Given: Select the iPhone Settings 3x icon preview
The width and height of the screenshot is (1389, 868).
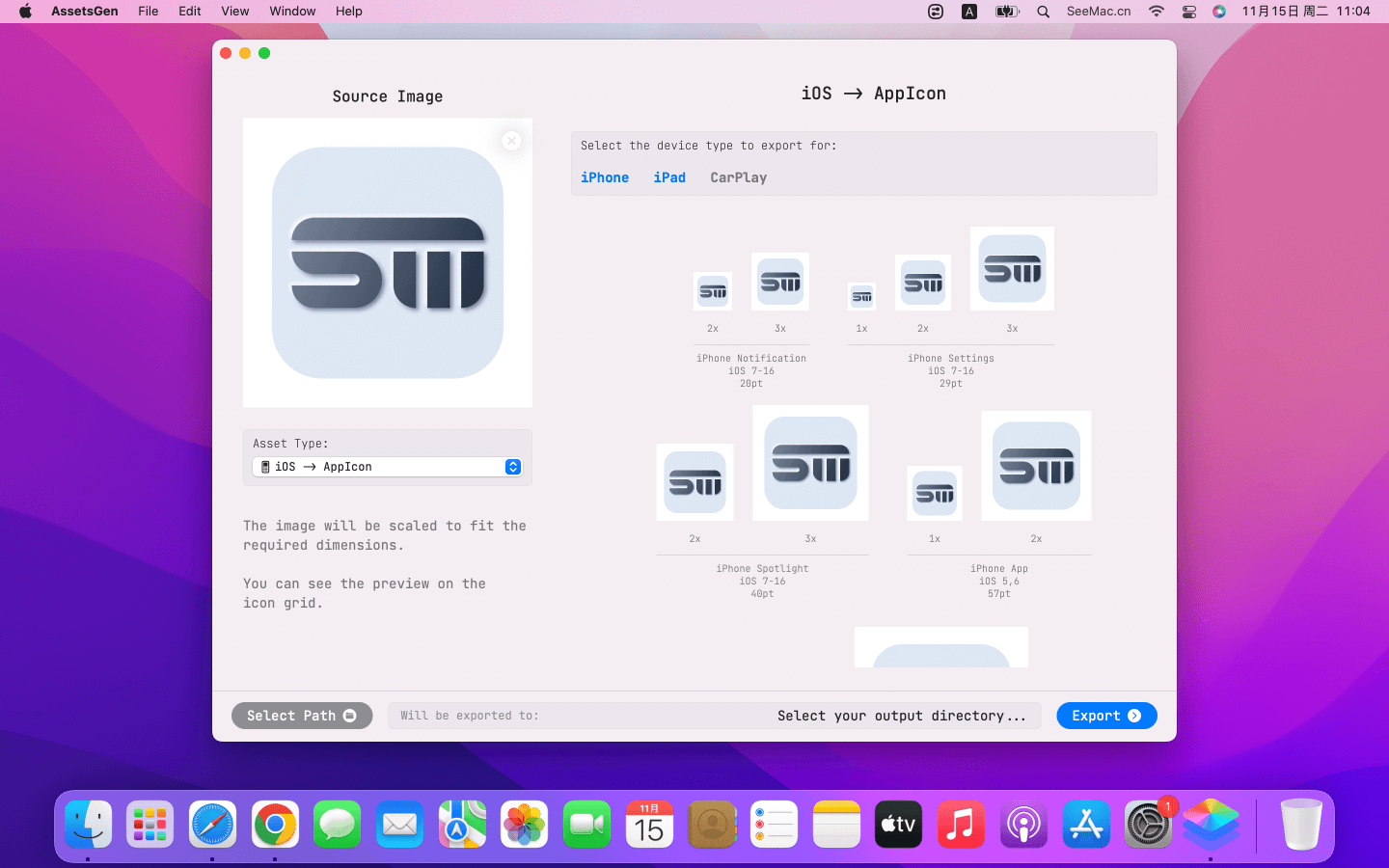Looking at the screenshot, I should pos(1012,269).
